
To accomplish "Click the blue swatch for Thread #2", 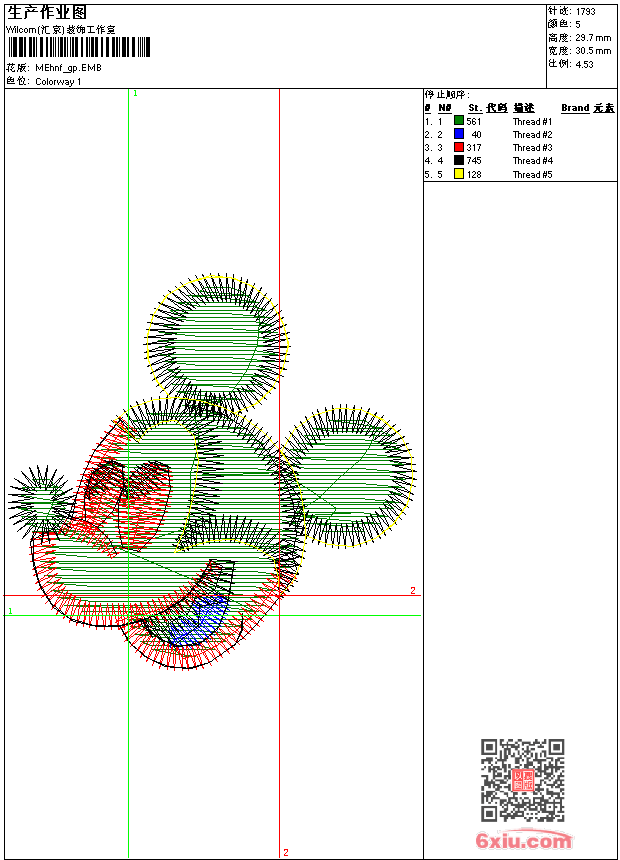I will coord(459,134).
